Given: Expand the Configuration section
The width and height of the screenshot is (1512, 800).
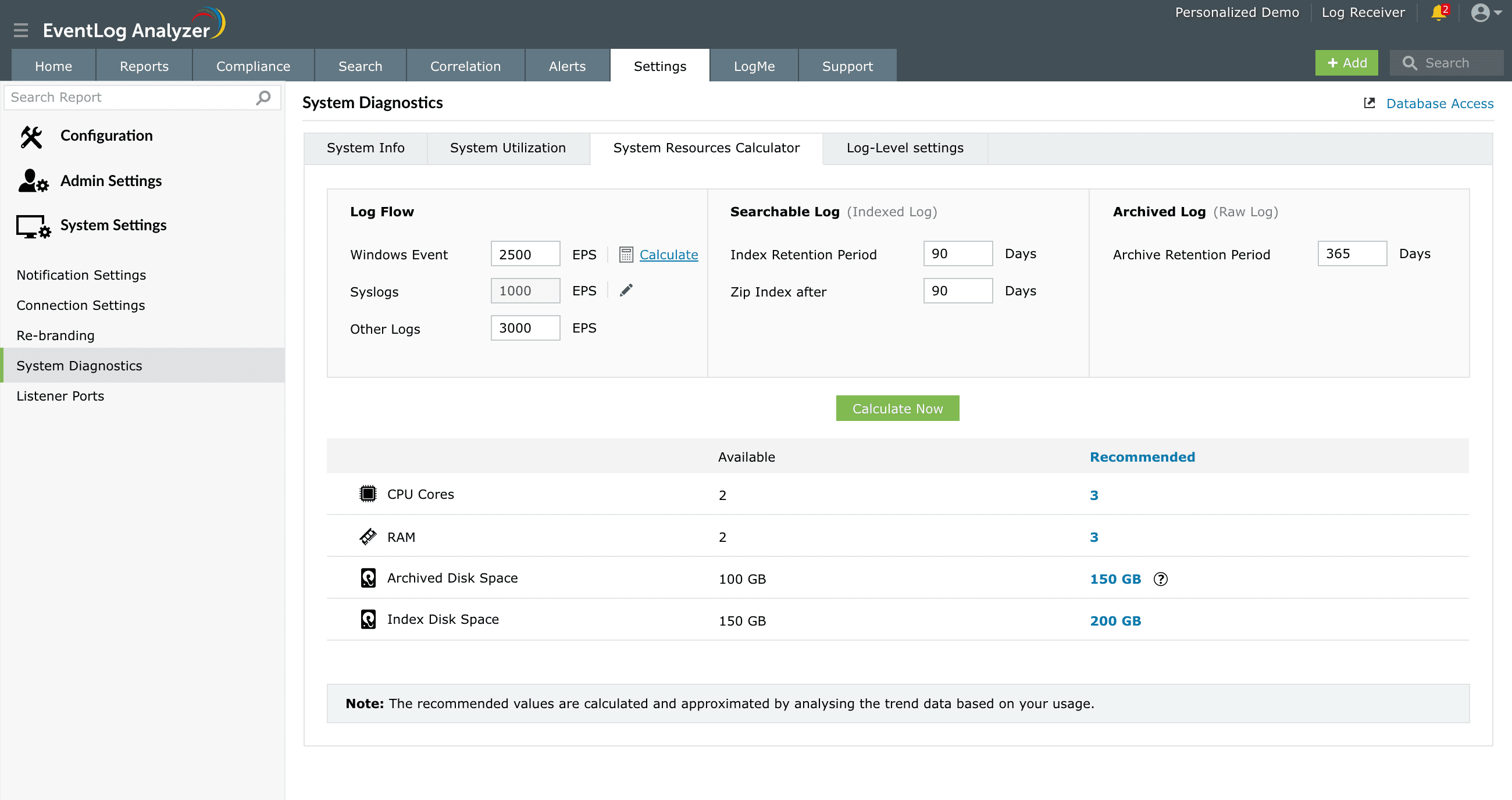Looking at the screenshot, I should coord(106,135).
